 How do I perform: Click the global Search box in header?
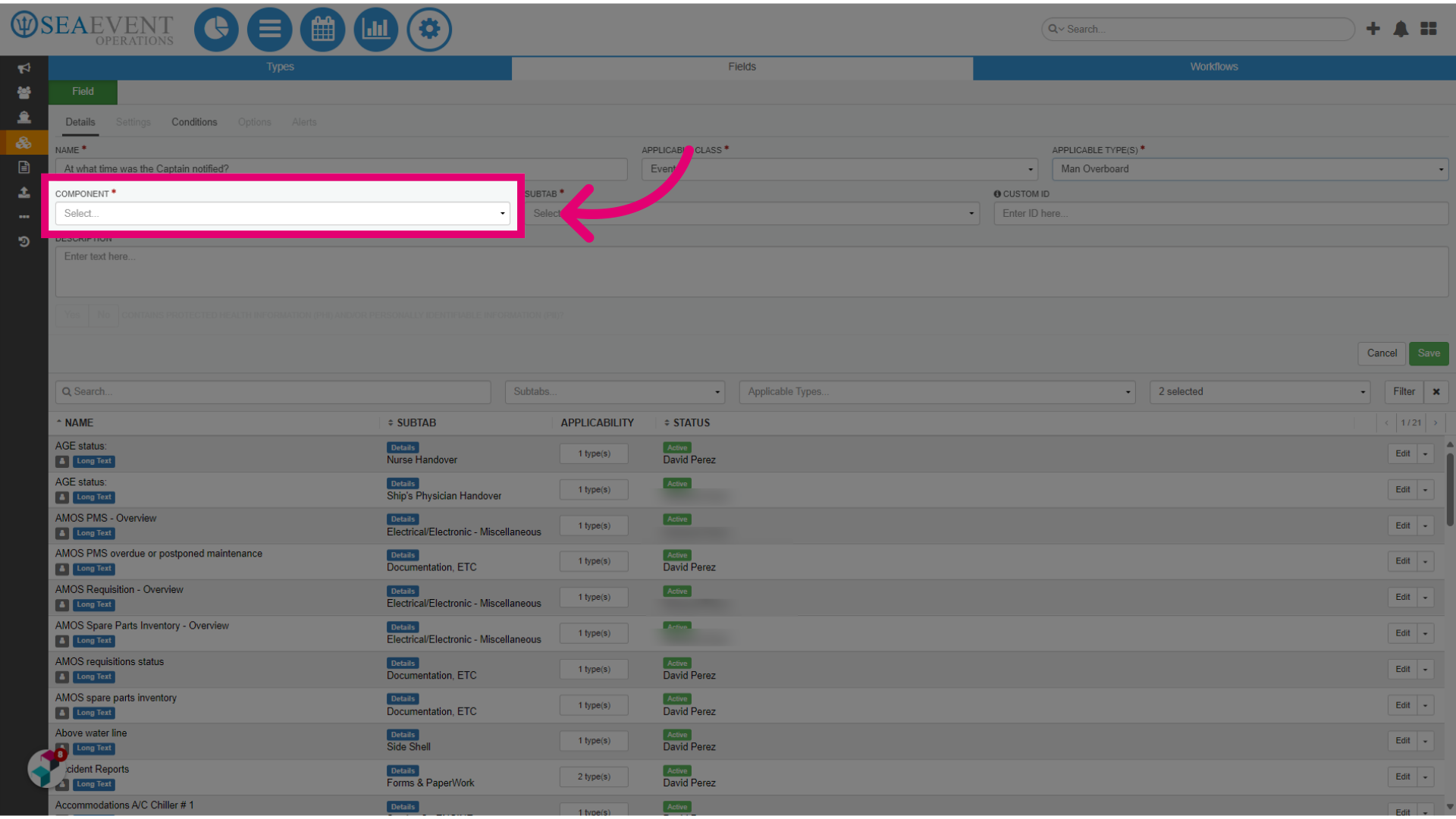1198,29
